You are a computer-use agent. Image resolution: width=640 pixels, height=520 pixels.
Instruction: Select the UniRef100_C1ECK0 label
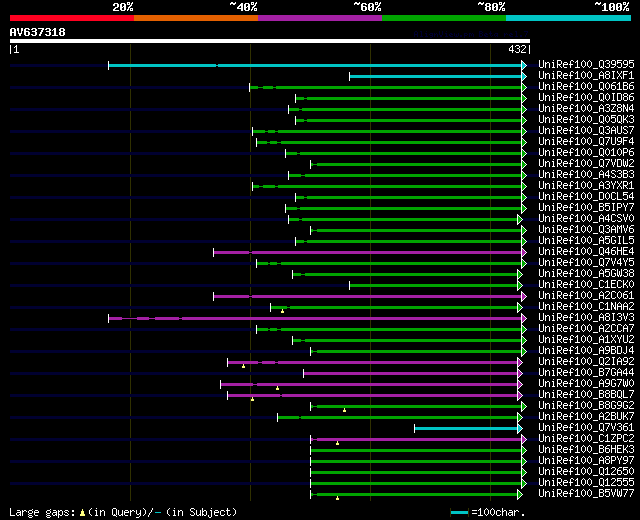click(586, 285)
